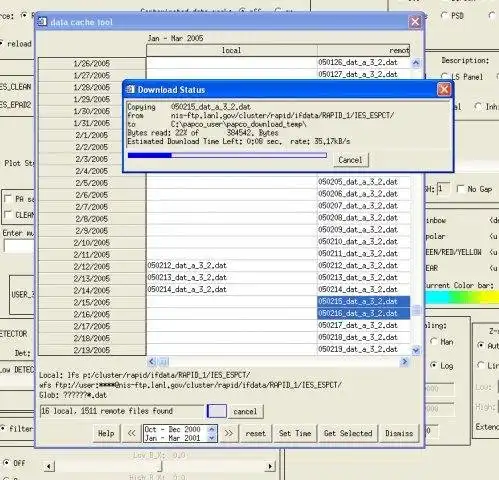499x480 pixels.
Task: Select the OFF radio button at bottom left
Action: coord(6,463)
